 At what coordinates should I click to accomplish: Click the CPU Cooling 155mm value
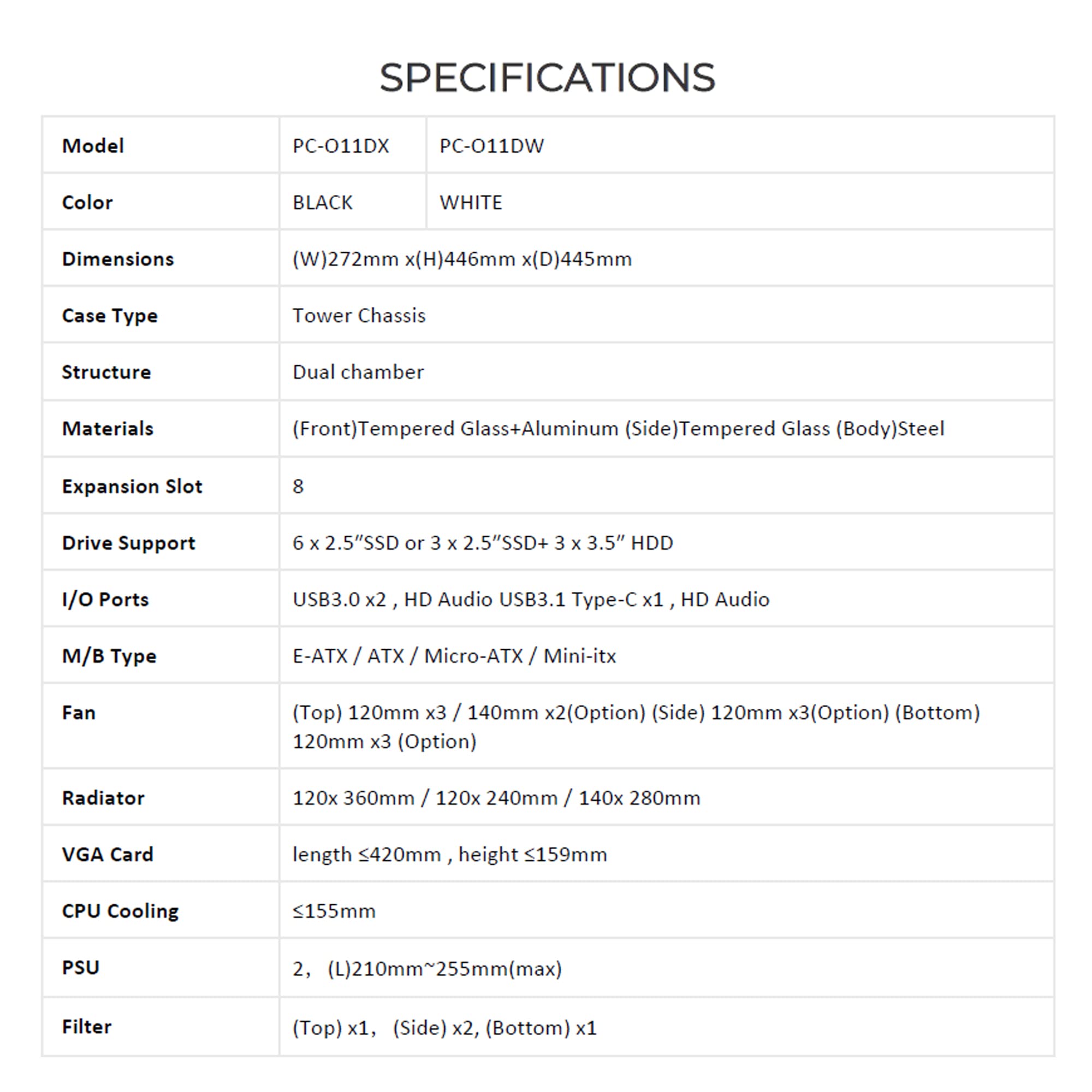pos(334,911)
